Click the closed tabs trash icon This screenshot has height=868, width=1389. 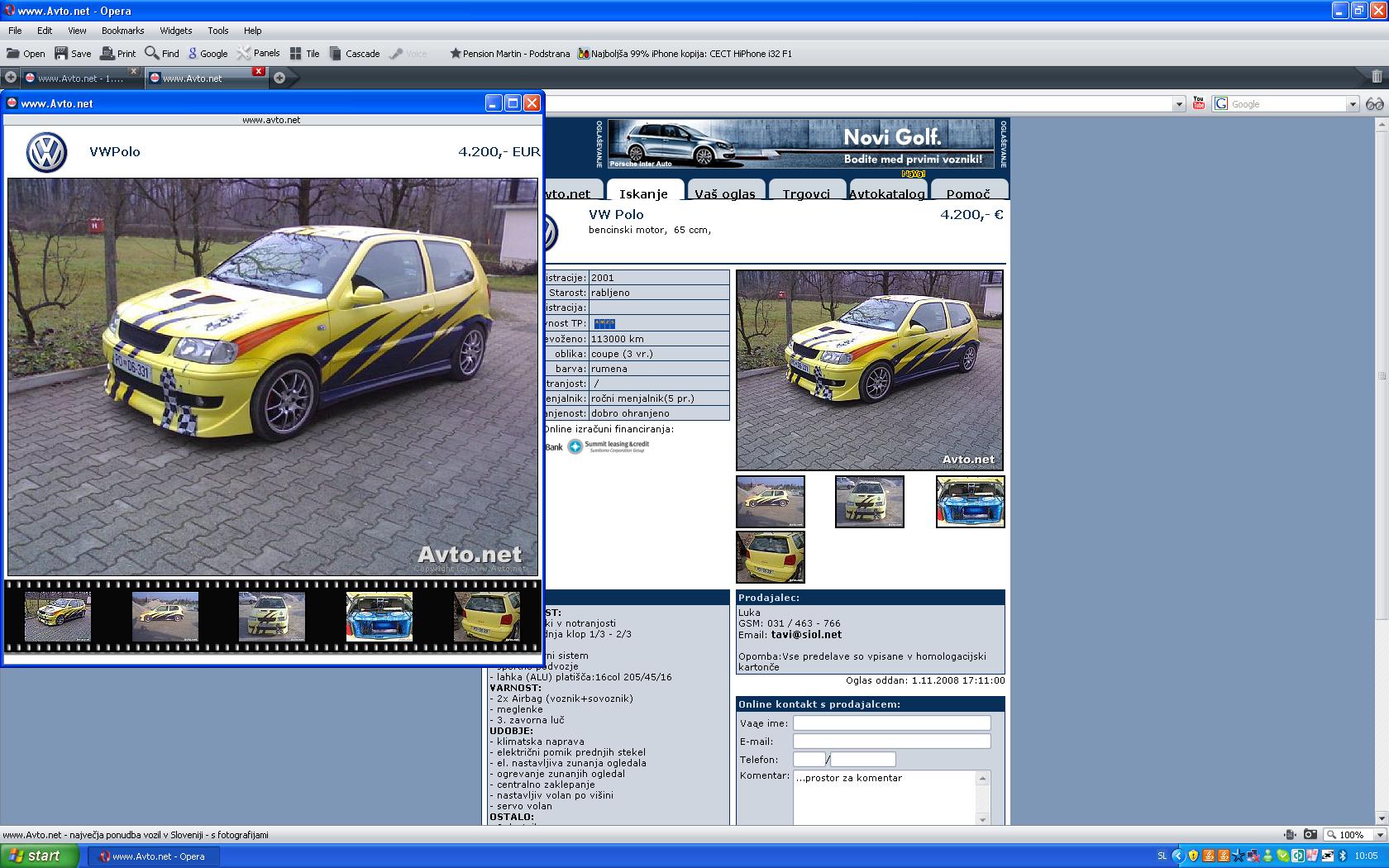click(x=1377, y=76)
